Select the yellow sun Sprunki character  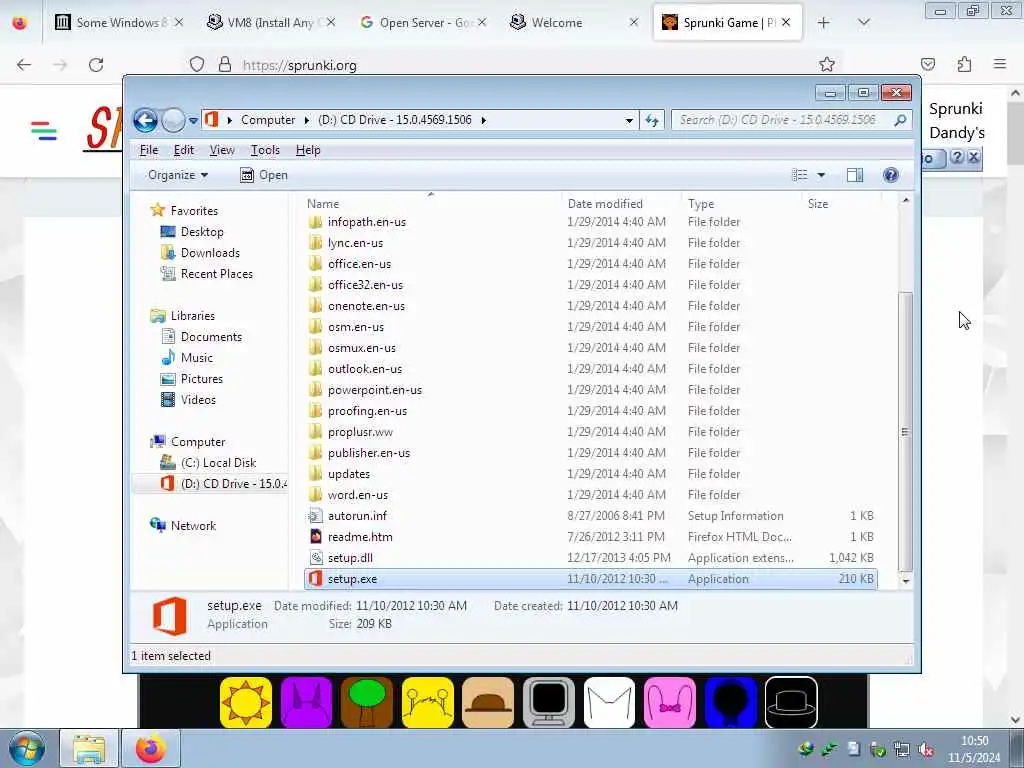click(x=246, y=703)
